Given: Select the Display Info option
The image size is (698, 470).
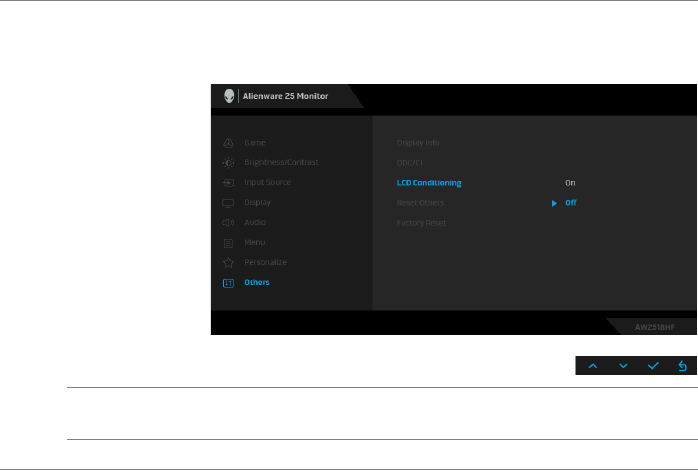Looking at the screenshot, I should 418,143.
